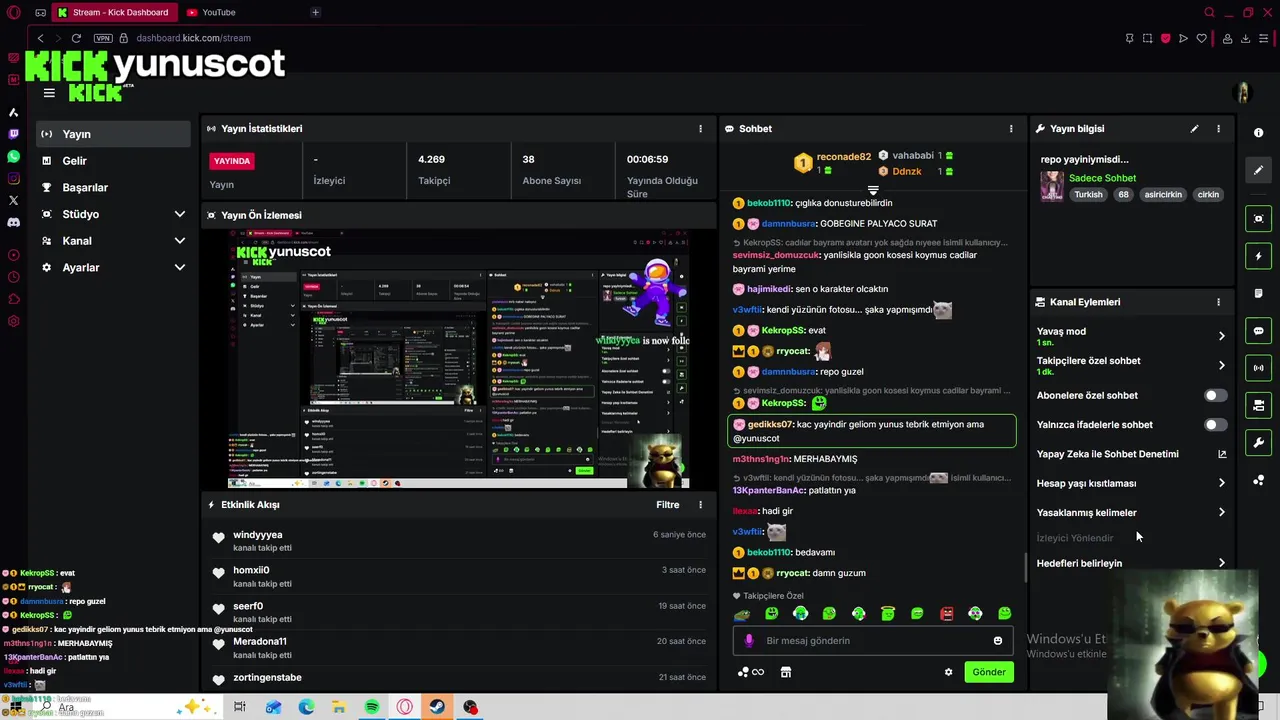Open Kanal Eylemleri three-dot menu

coord(1218,302)
